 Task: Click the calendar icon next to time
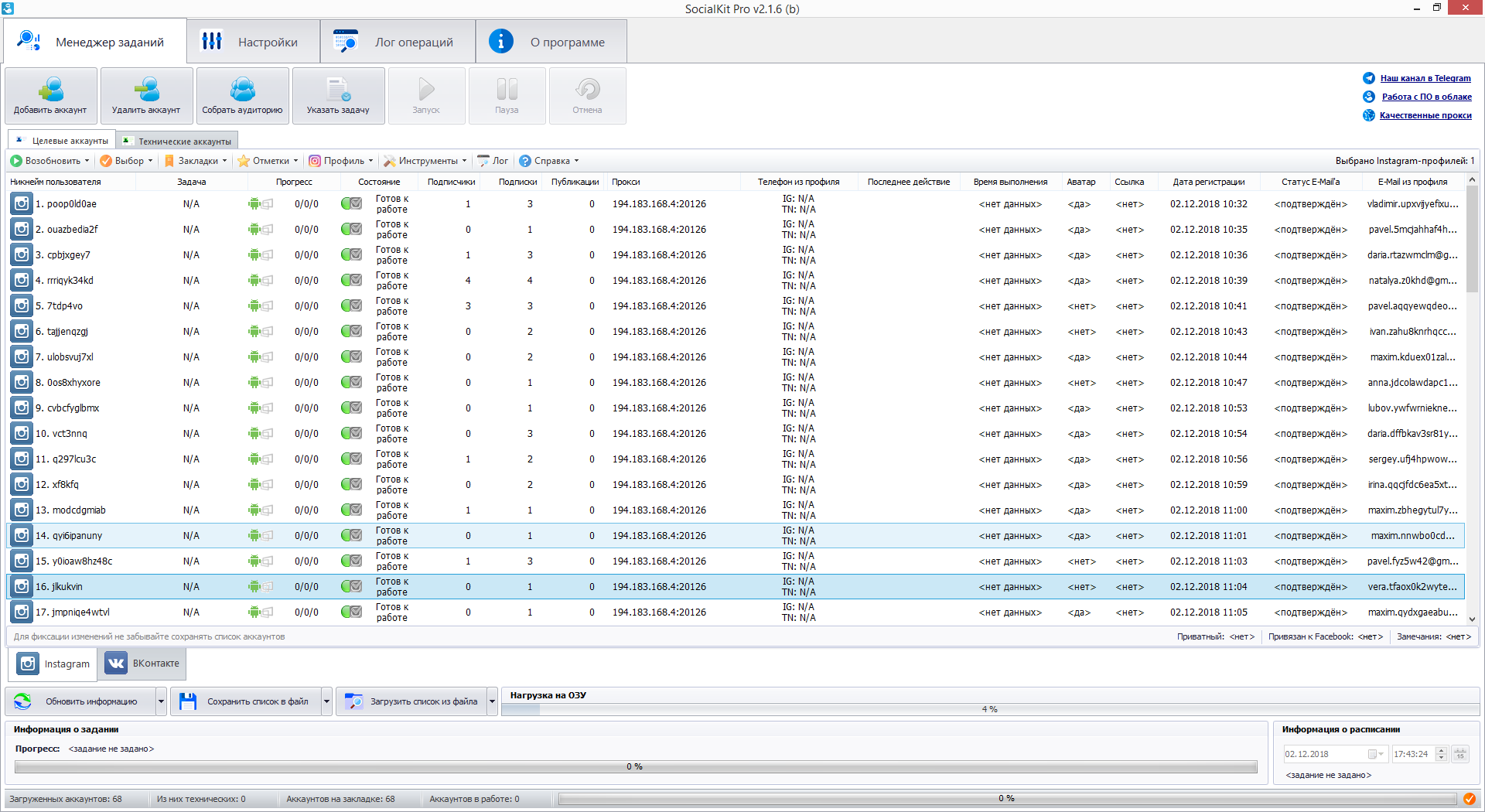tap(1460, 754)
